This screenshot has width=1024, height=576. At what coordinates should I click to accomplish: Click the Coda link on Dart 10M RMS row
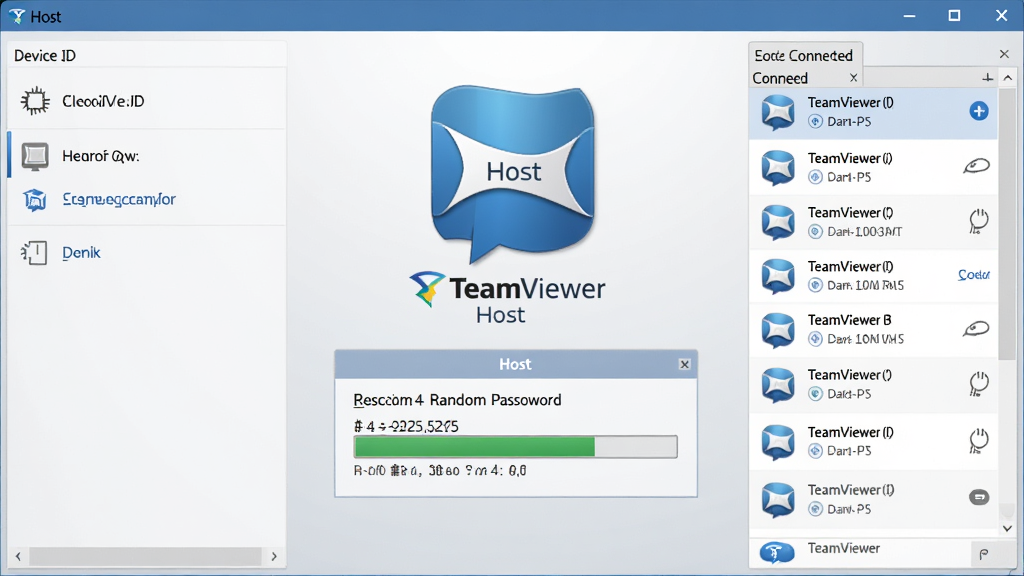974,275
